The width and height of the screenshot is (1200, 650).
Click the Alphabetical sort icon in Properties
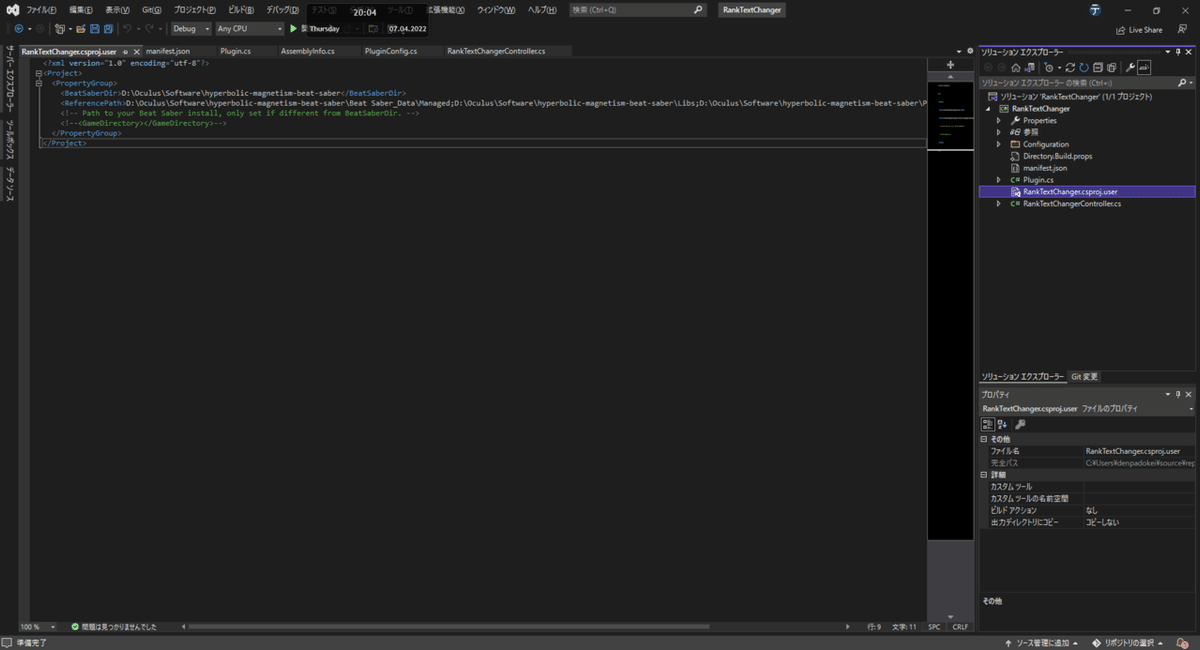(x=1002, y=424)
